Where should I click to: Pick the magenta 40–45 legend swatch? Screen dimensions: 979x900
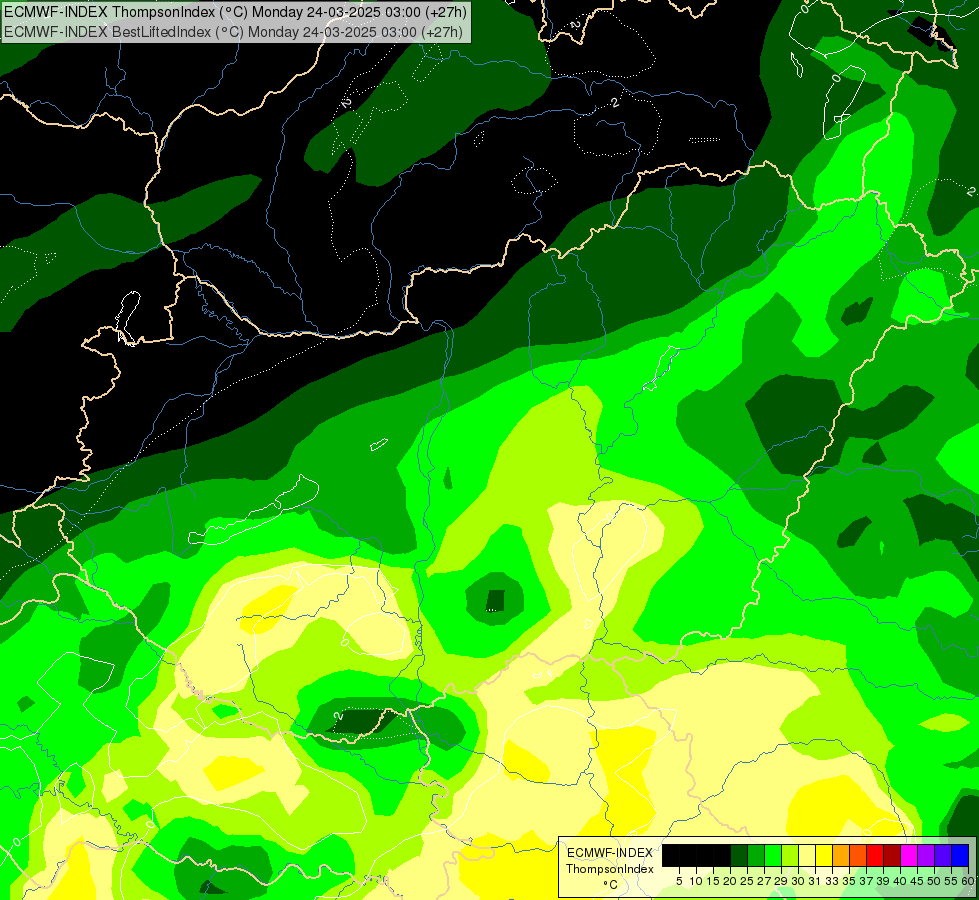click(x=908, y=856)
